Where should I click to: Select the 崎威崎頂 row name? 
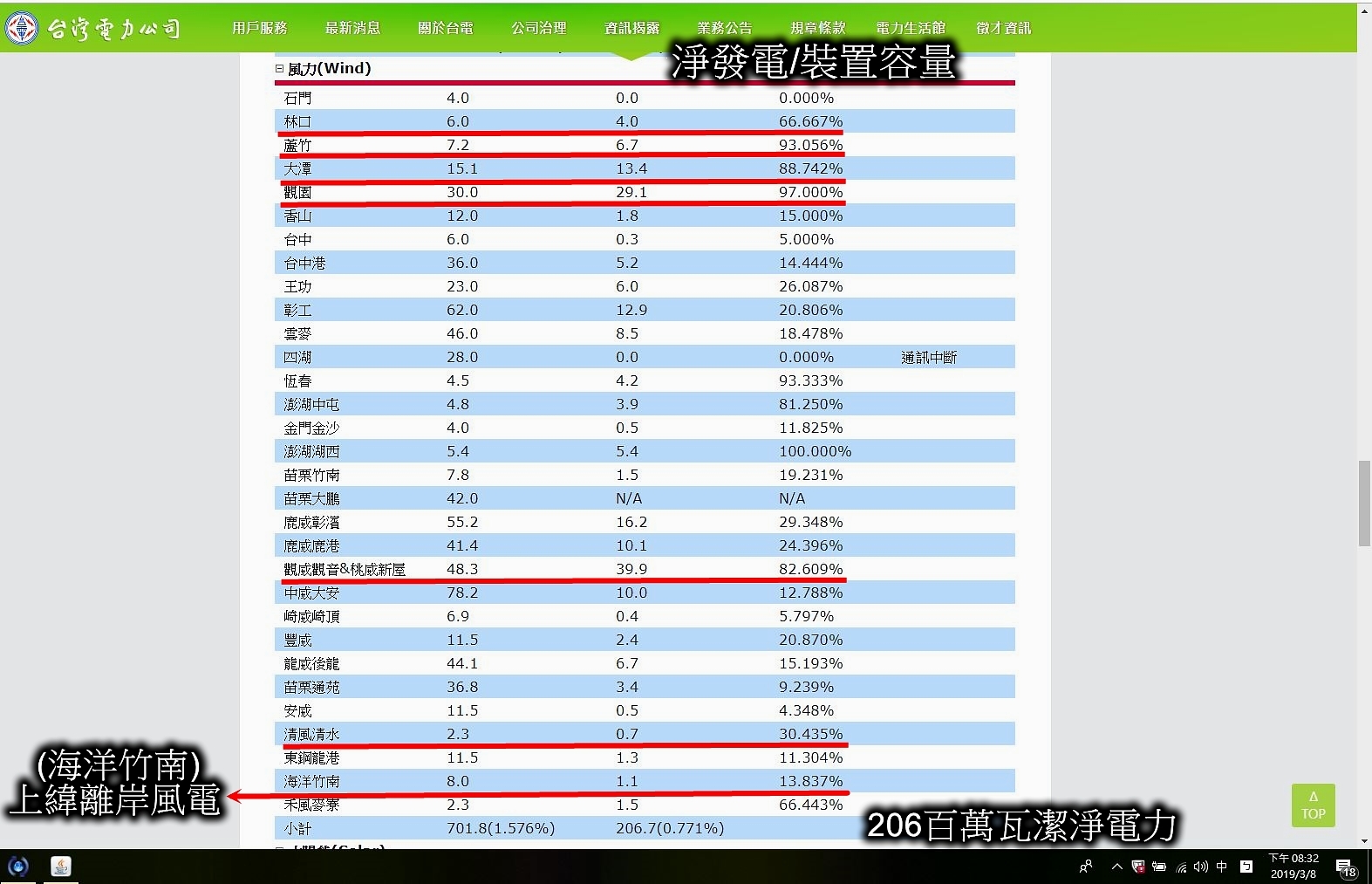click(311, 616)
